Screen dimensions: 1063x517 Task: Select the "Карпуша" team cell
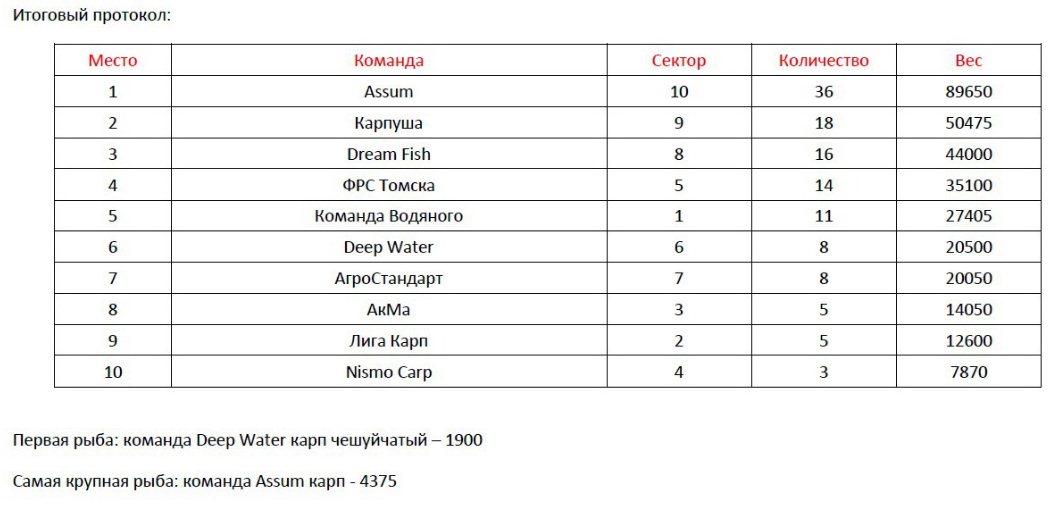(388, 123)
